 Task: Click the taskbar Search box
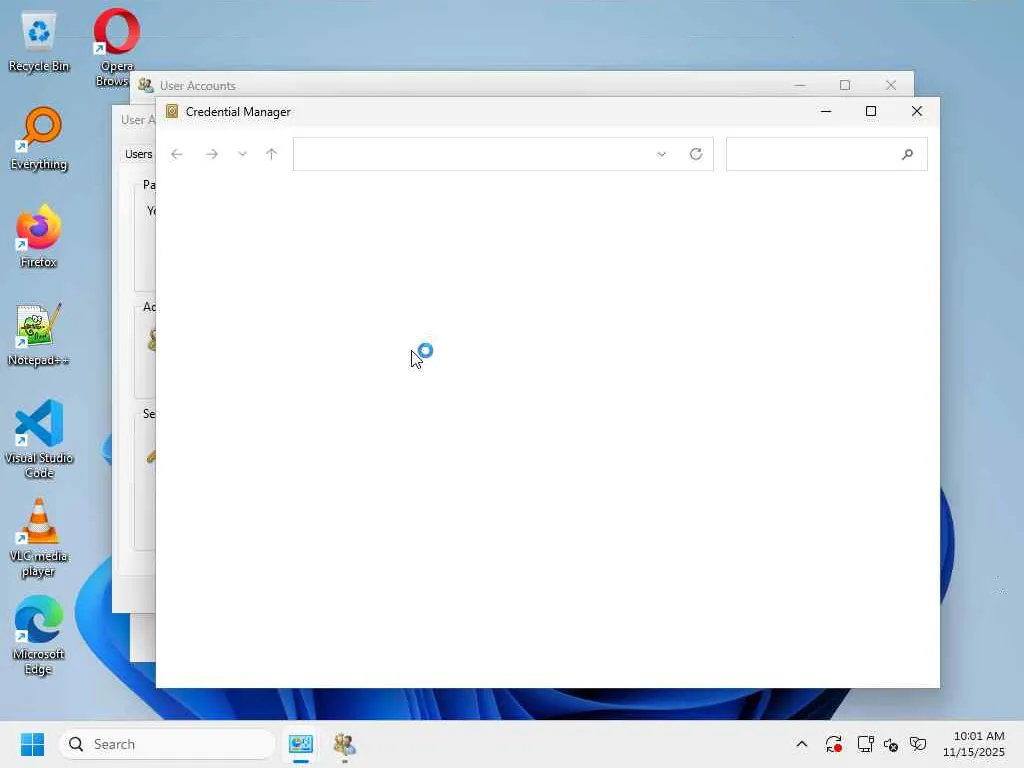pos(167,744)
